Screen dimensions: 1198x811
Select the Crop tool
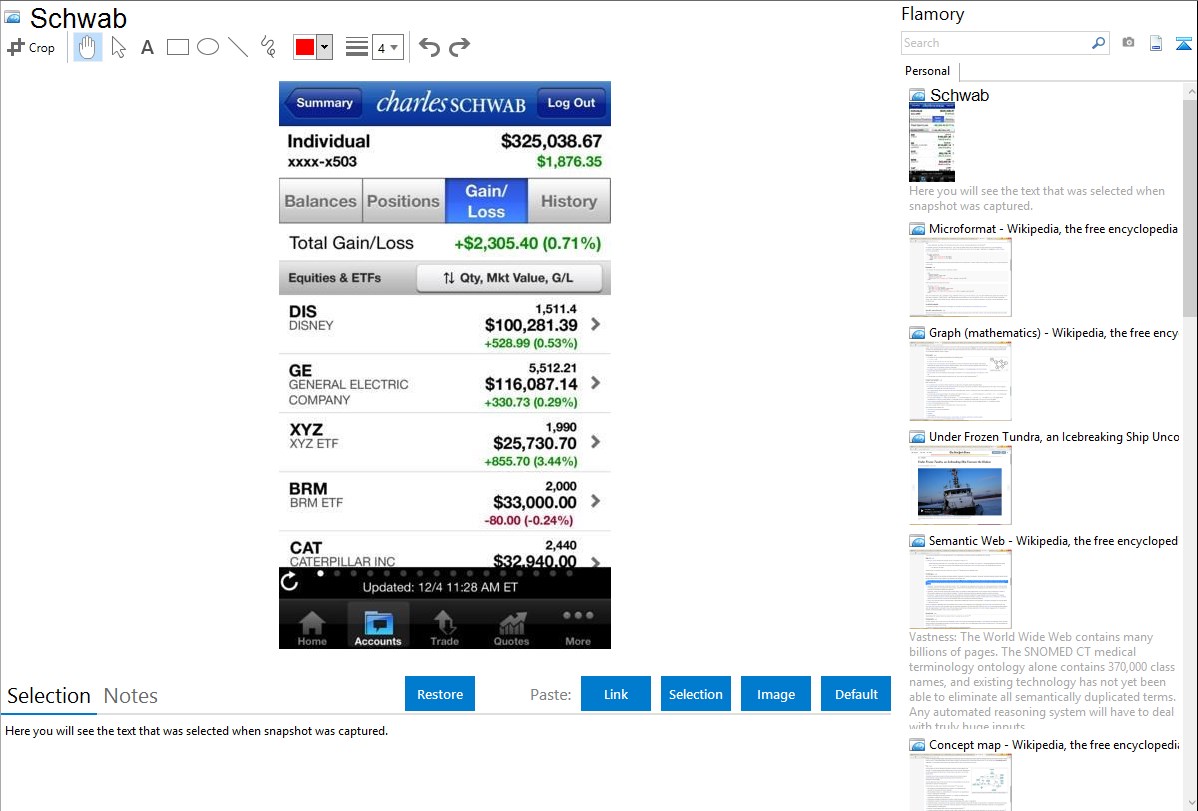[31, 47]
